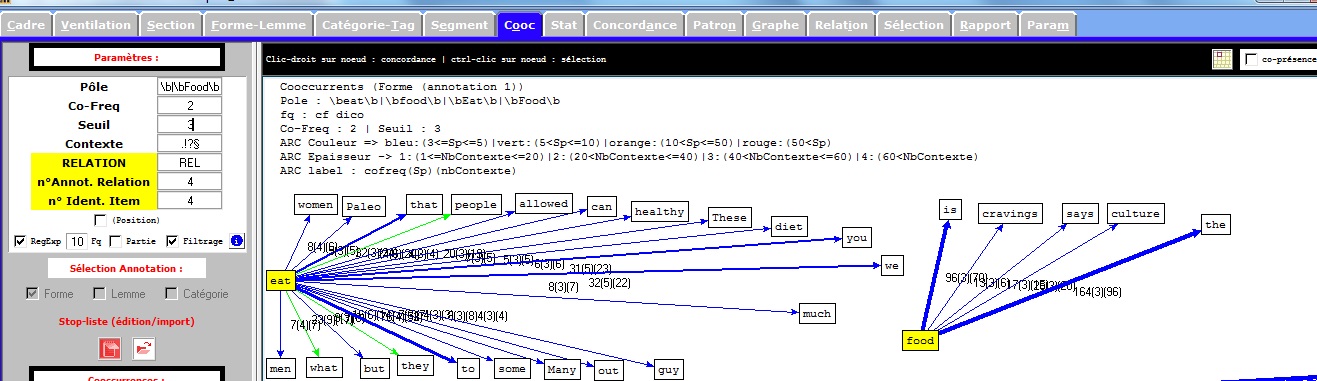Image resolution: width=1317 pixels, height=381 pixels.
Task: Click the stop-list import folder icon
Action: [x=145, y=348]
